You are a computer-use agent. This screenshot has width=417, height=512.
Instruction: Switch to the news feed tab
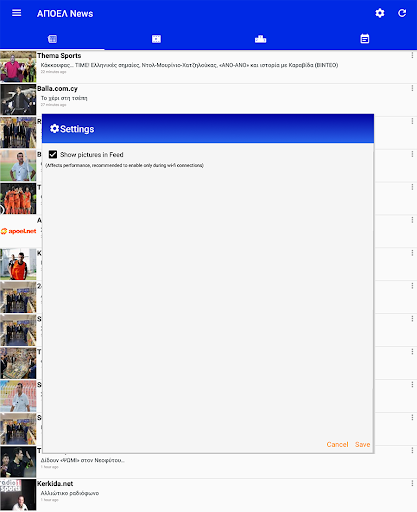[x=52, y=39]
